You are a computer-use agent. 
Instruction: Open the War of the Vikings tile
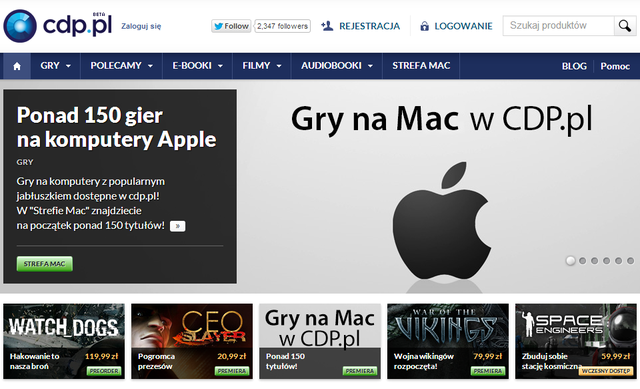pos(448,341)
